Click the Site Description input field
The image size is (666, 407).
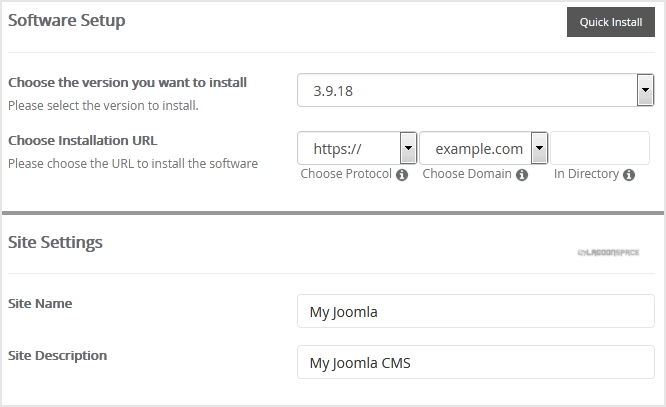[x=476, y=363]
